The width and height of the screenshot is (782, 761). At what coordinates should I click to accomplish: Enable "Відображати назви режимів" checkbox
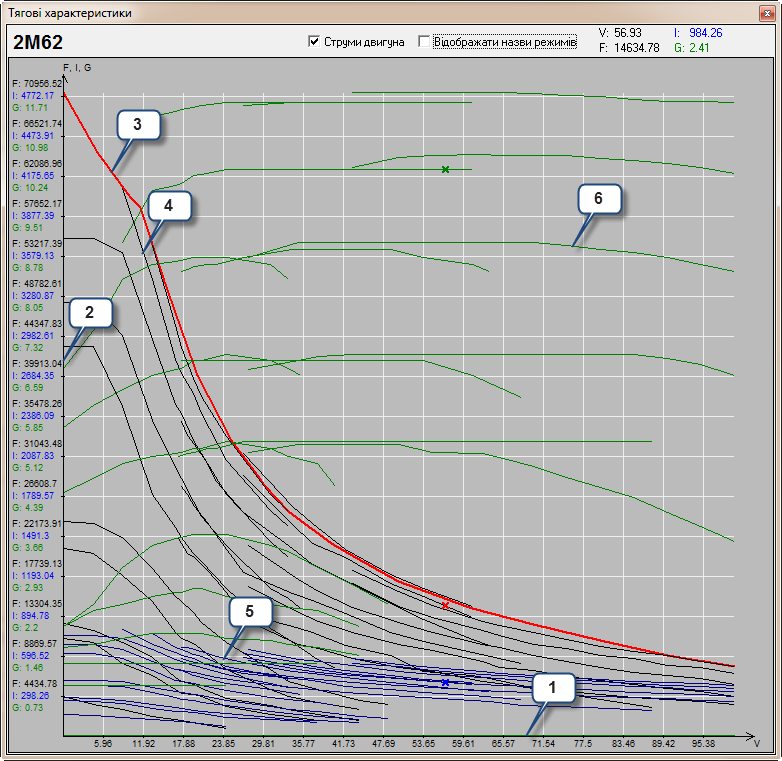425,42
